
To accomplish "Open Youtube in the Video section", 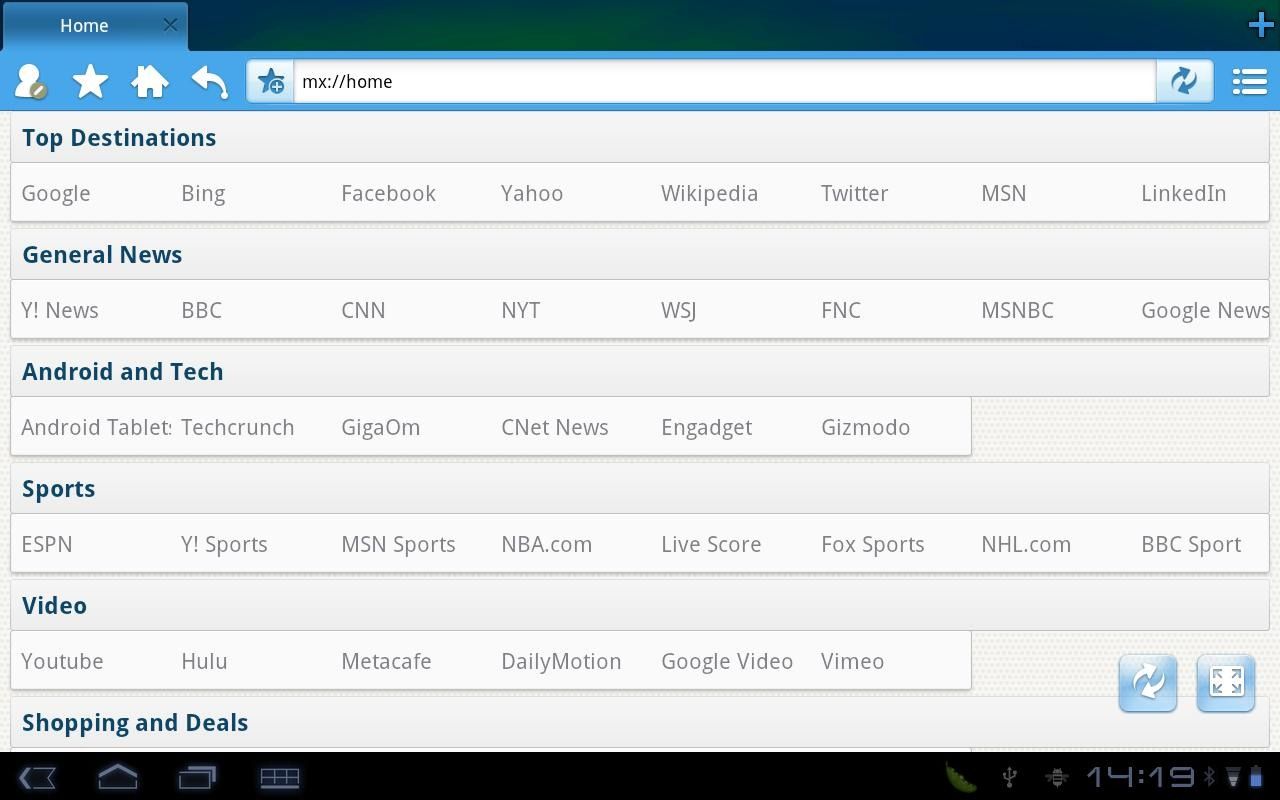I will click(x=62, y=661).
